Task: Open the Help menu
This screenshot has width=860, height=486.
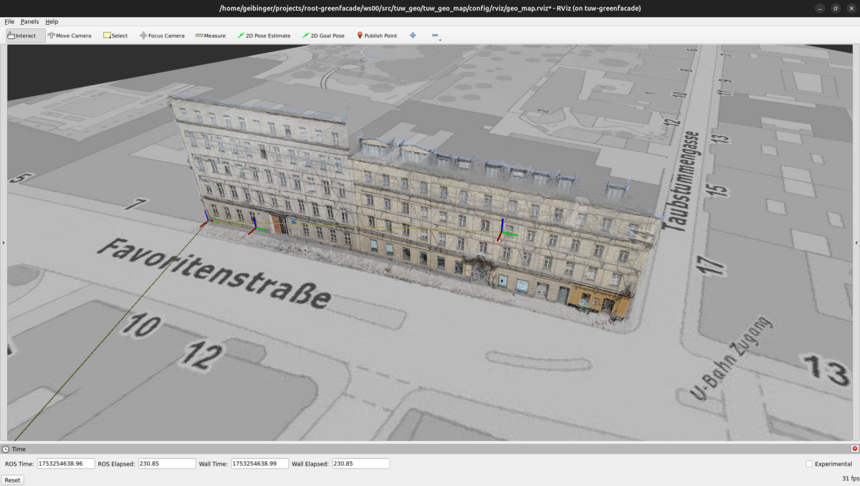Action: (52, 21)
